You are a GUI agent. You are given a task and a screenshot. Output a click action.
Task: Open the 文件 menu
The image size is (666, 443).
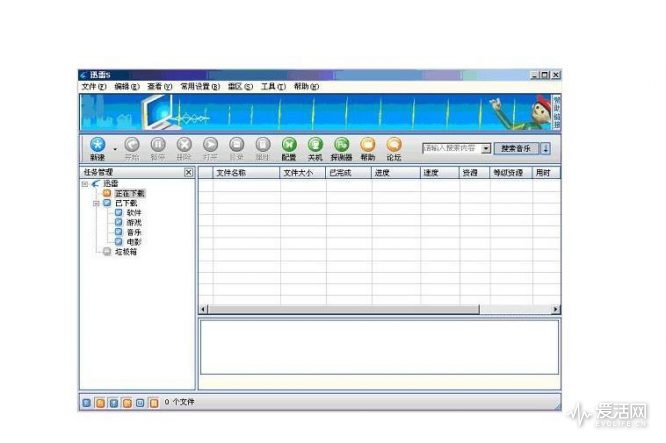pyautogui.click(x=93, y=87)
